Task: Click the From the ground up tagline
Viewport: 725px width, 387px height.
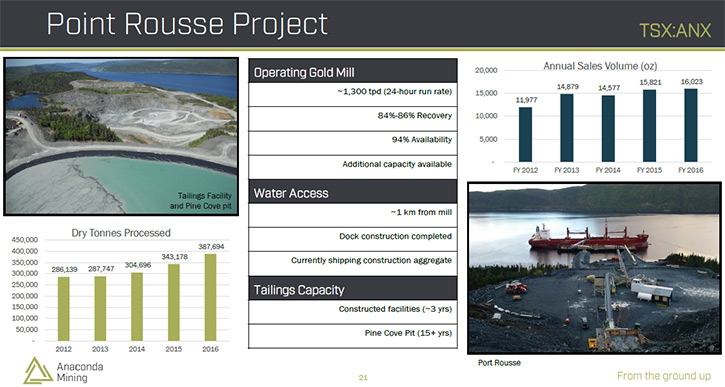Action: pyautogui.click(x=664, y=376)
